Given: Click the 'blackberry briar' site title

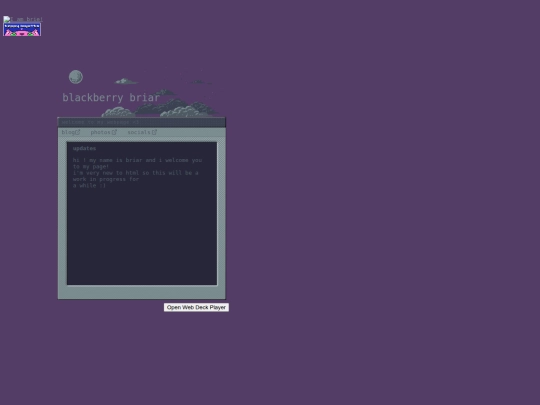Looking at the screenshot, I should tap(111, 97).
